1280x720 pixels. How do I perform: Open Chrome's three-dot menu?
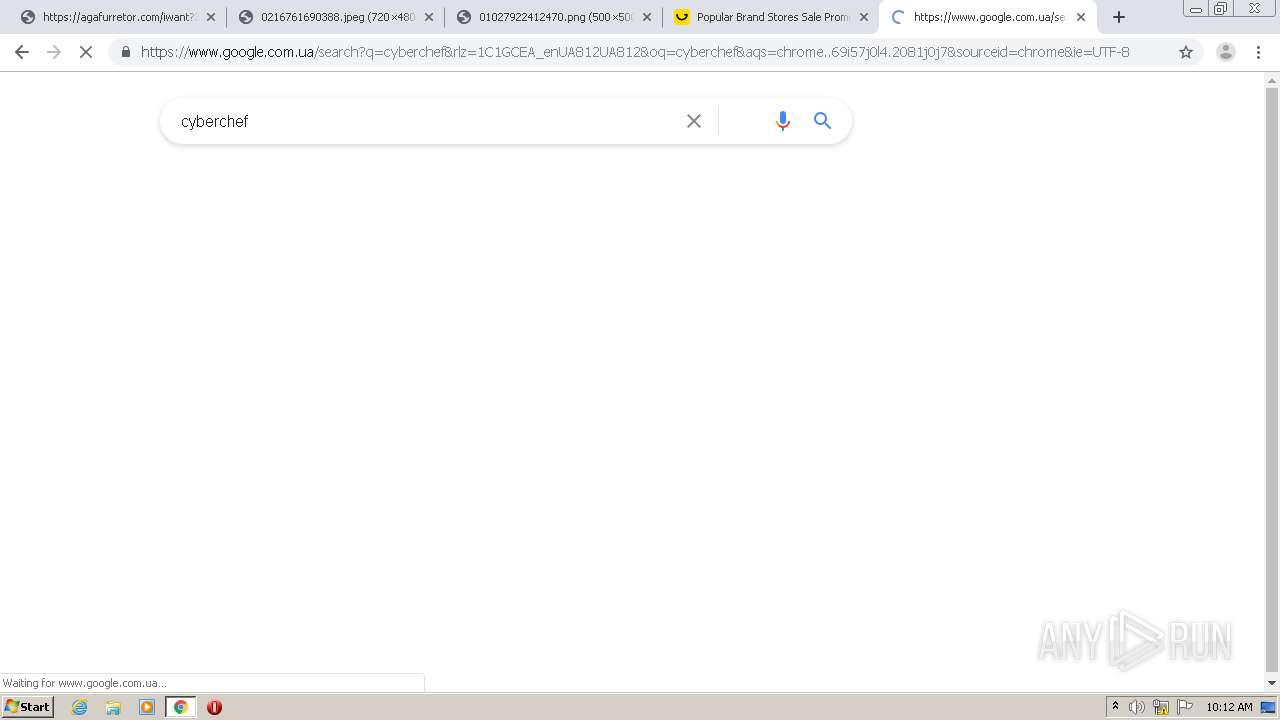(1258, 52)
